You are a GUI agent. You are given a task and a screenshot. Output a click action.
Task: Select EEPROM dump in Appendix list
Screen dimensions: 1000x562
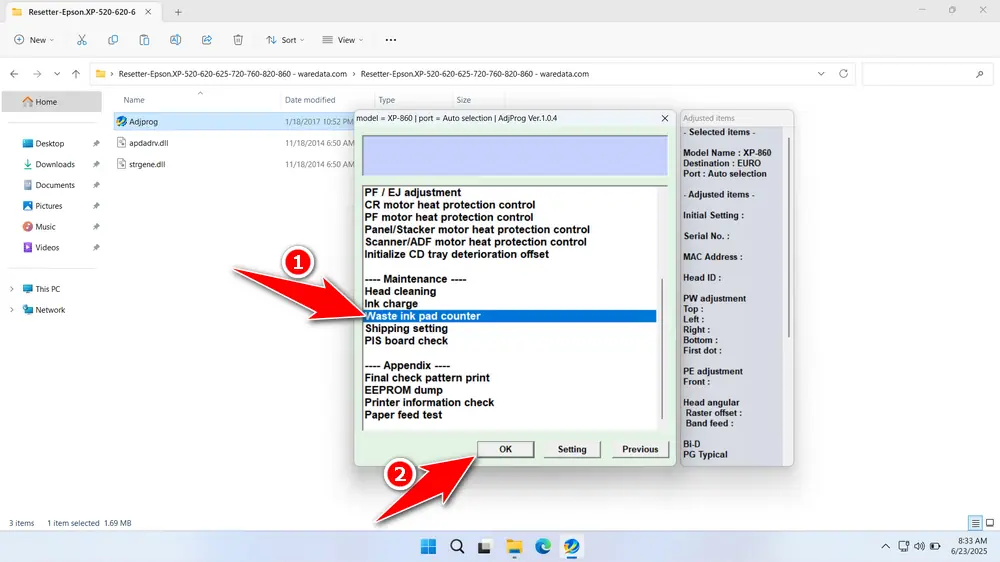point(403,390)
